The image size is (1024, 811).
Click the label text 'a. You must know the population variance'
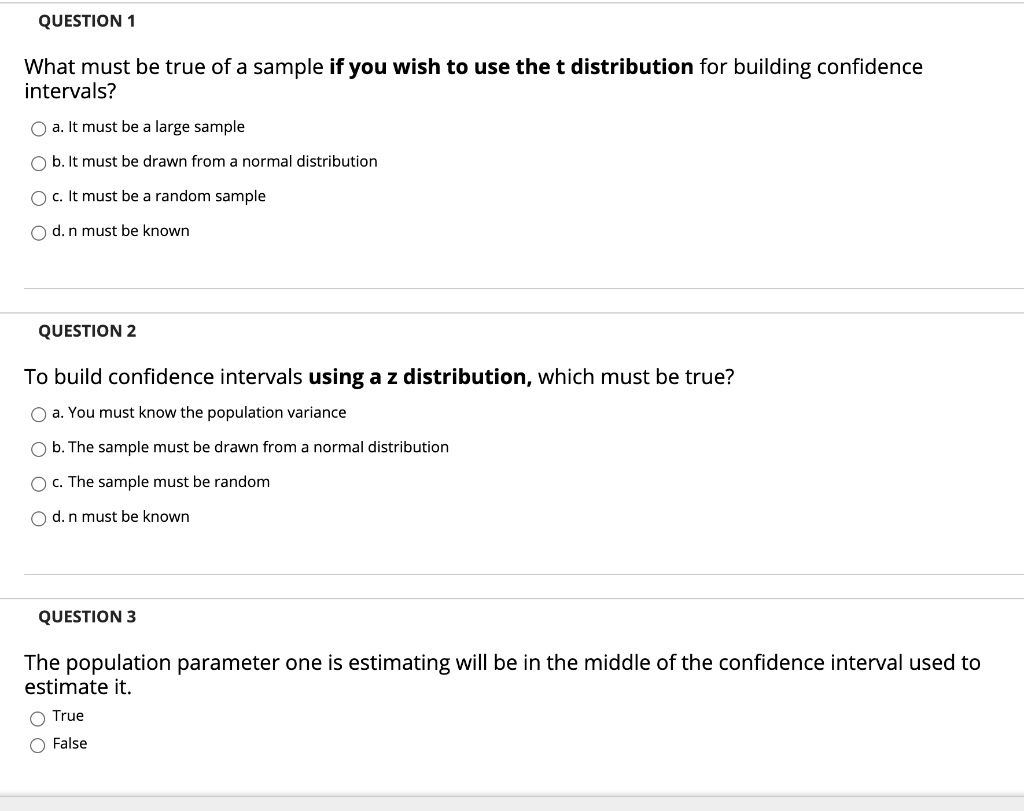coord(199,412)
